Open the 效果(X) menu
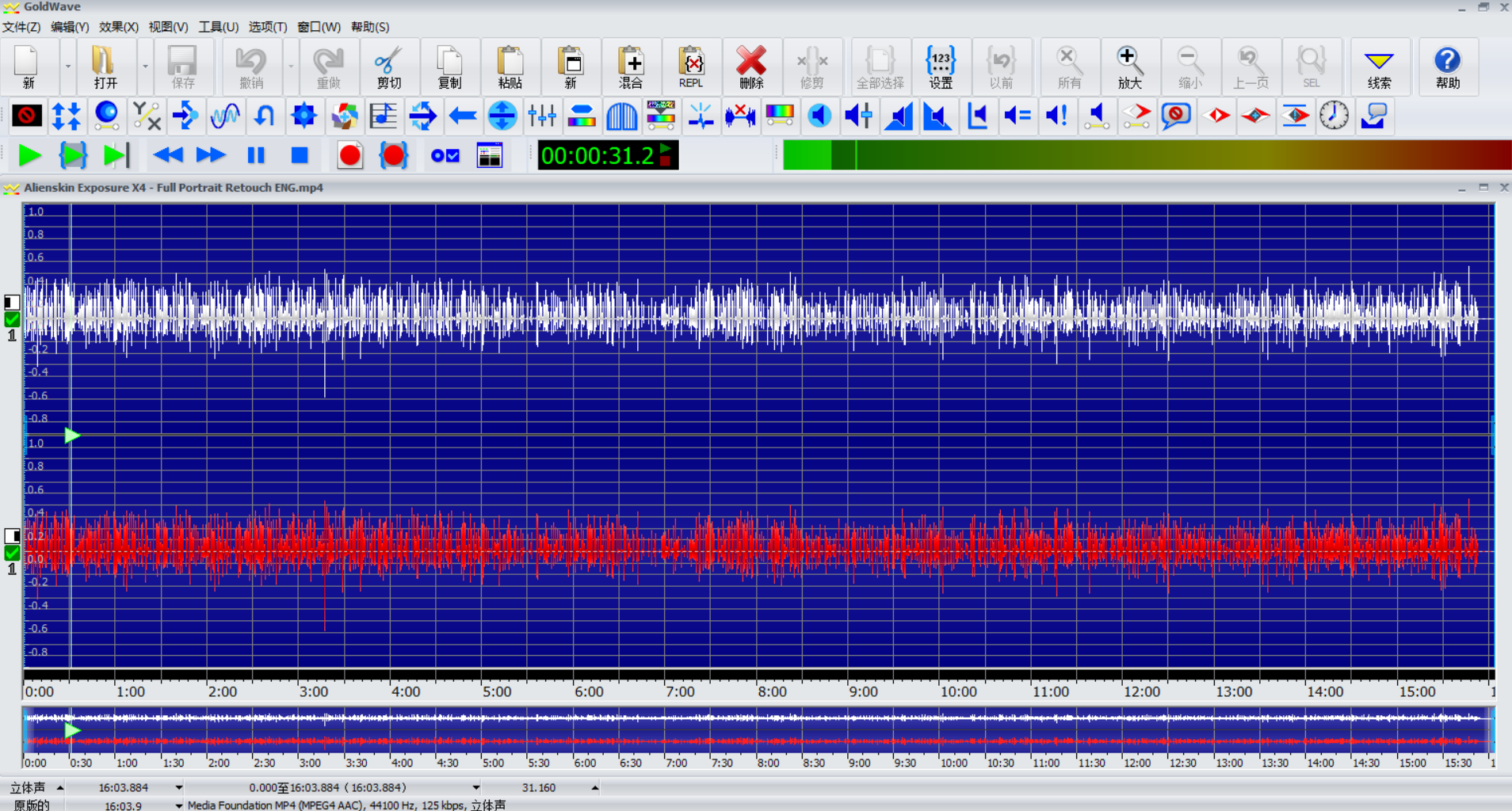Image resolution: width=1512 pixels, height=811 pixels. [118, 27]
